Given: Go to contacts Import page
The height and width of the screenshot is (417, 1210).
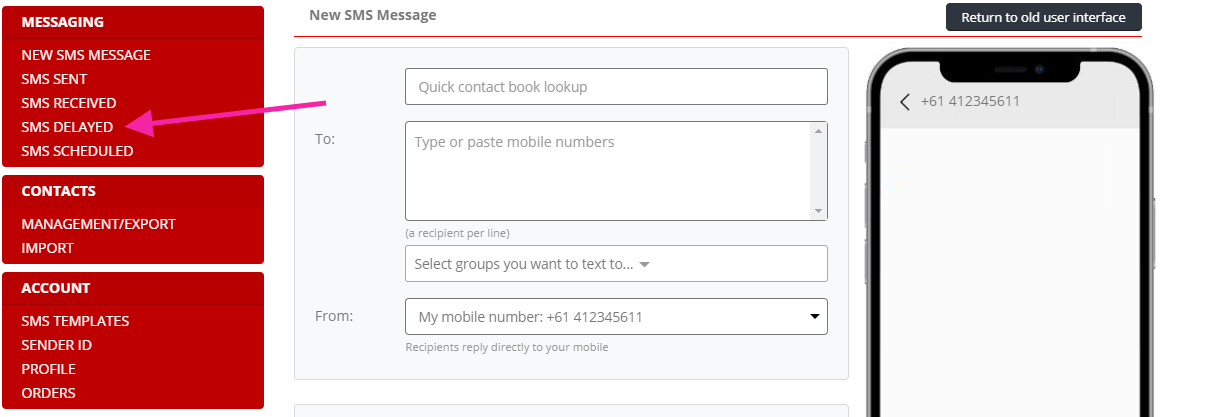Looking at the screenshot, I should [48, 248].
